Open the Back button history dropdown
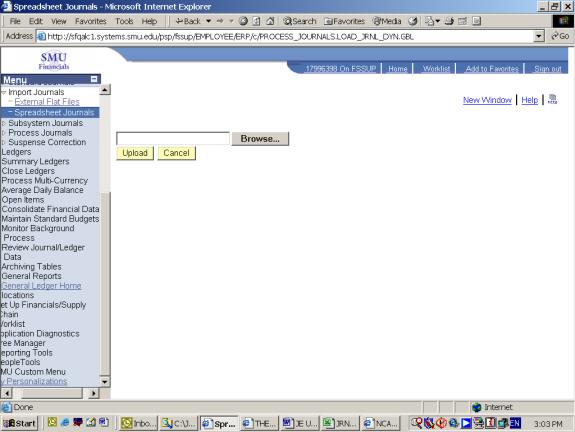 coord(208,21)
